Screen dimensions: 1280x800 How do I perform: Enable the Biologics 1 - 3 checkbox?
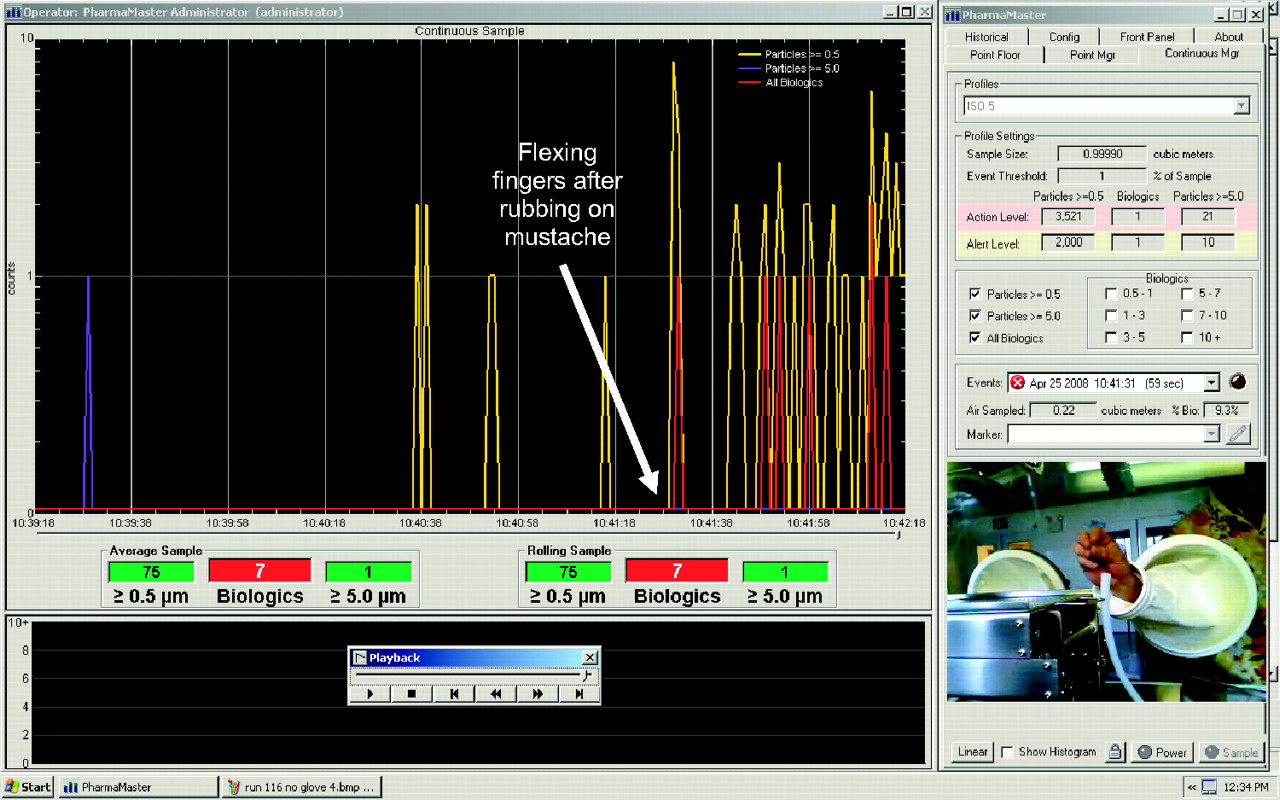[1110, 315]
